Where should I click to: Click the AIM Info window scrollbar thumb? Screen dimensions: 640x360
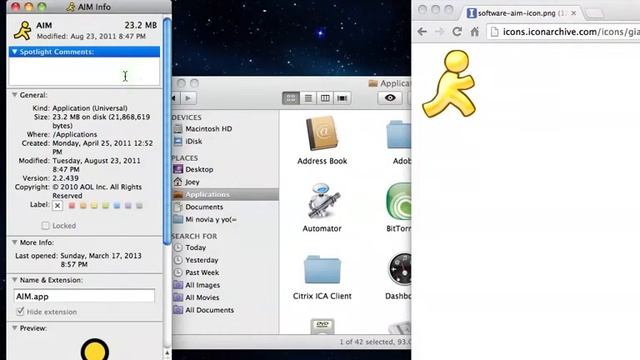(167, 131)
